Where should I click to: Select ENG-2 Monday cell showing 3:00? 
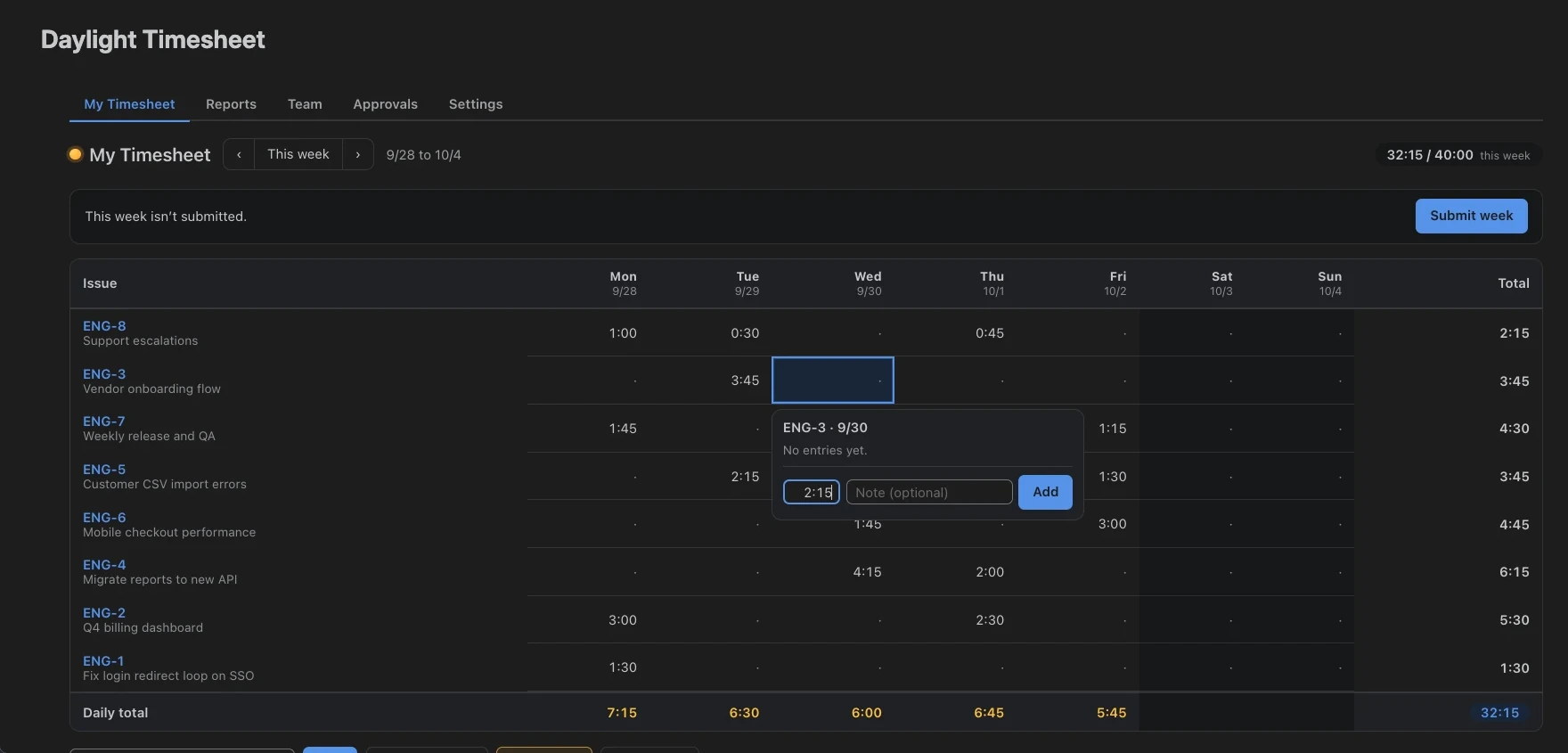pyautogui.click(x=588, y=620)
